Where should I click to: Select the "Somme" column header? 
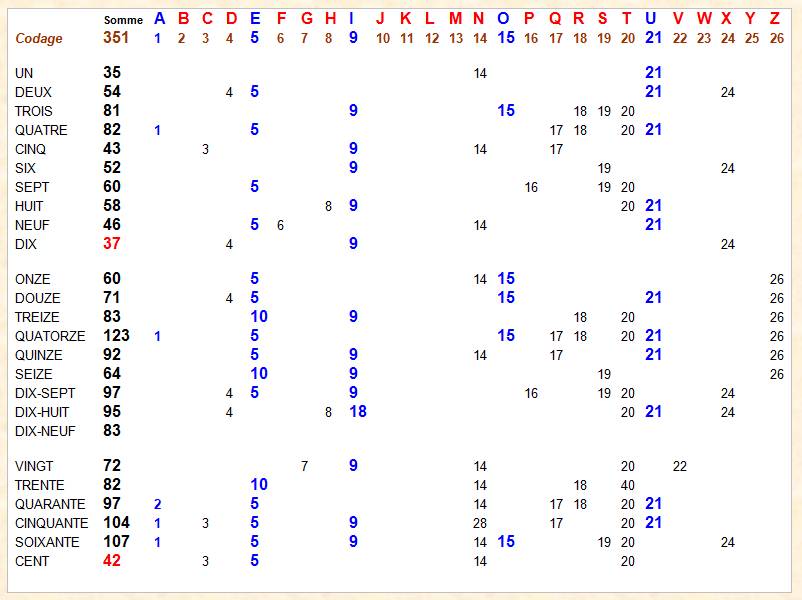123,20
